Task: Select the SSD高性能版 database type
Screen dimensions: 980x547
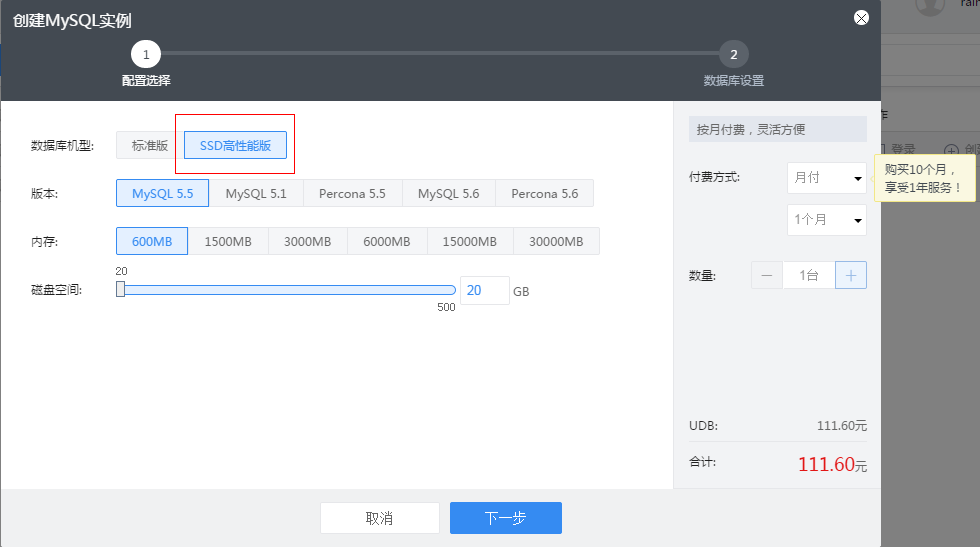Action: click(x=235, y=146)
